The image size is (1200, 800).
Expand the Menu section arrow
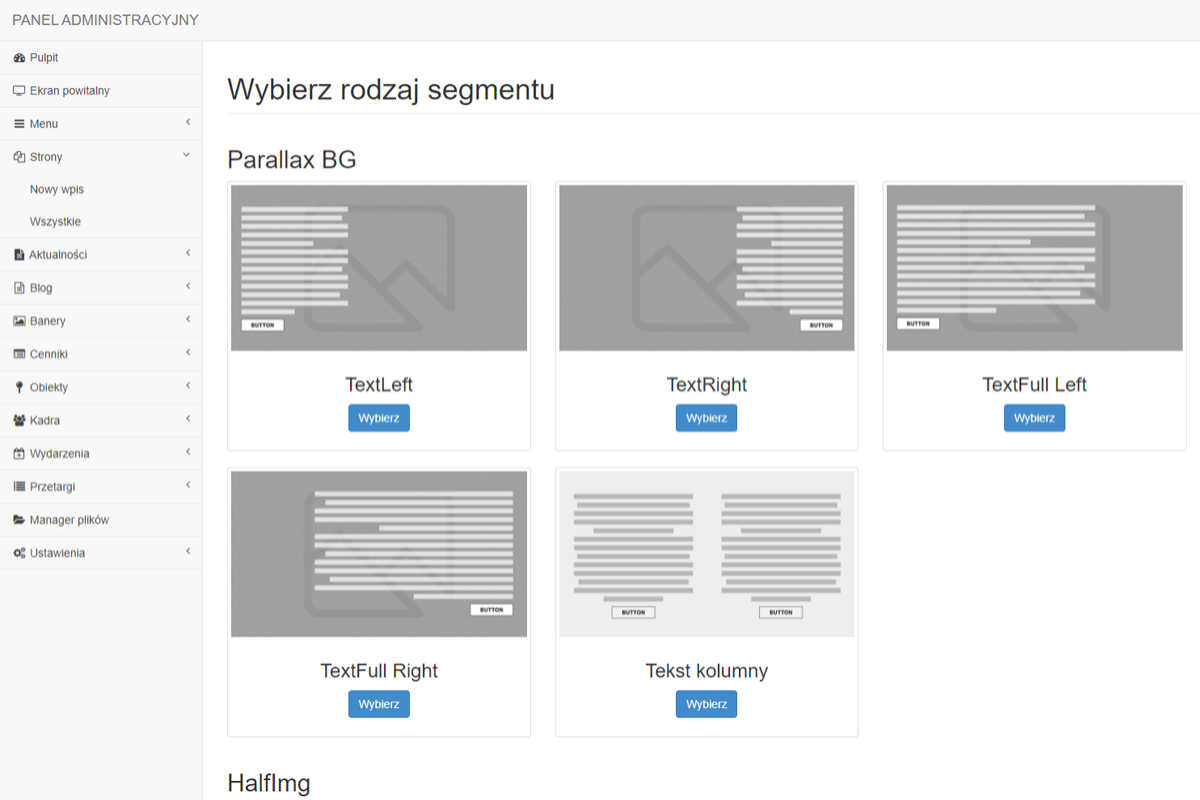[187, 123]
